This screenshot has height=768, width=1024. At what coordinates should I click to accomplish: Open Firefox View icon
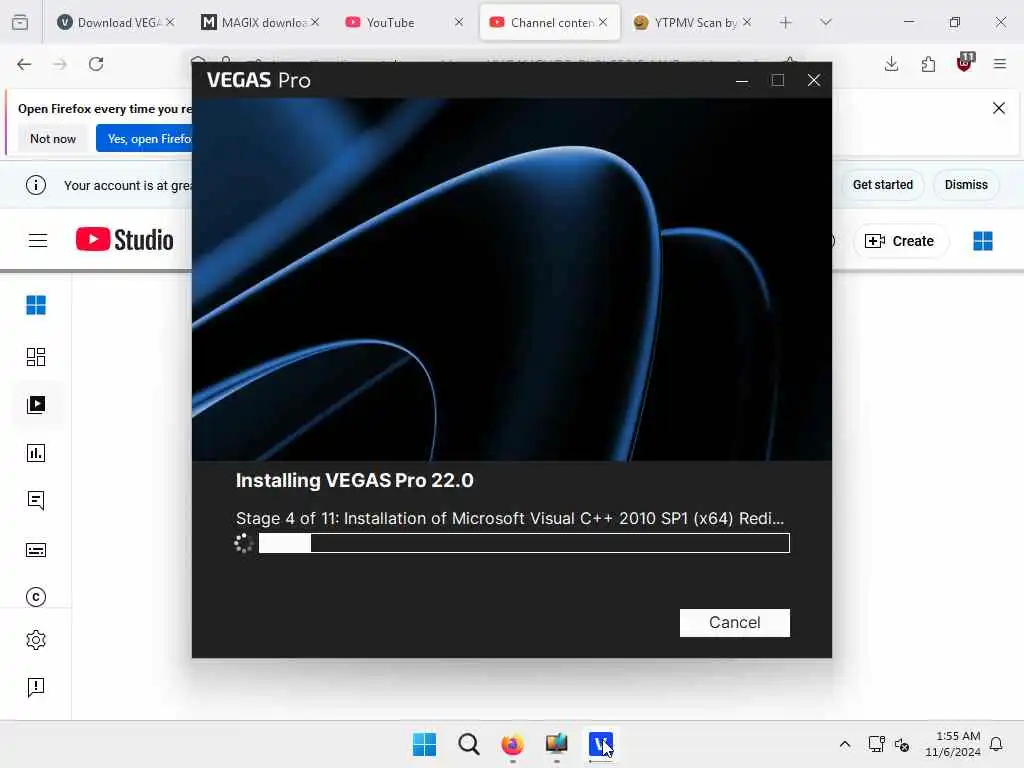point(20,23)
